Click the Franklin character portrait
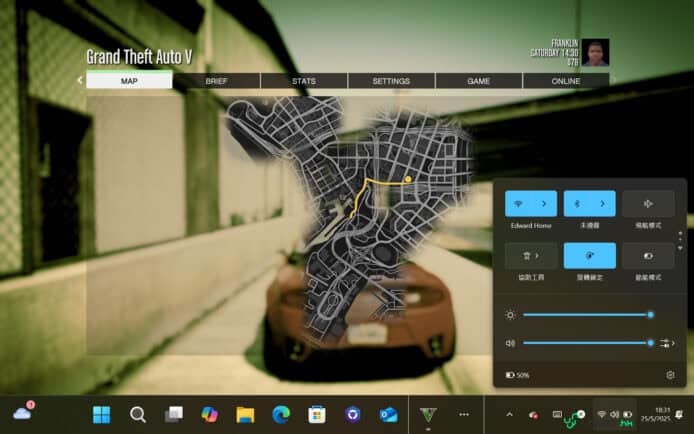This screenshot has height=434, width=694. pos(596,52)
